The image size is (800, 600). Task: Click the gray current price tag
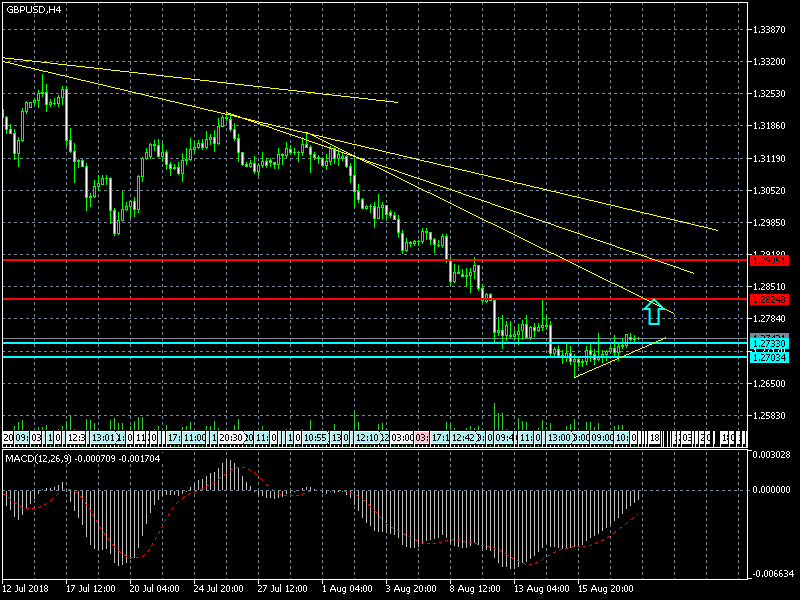pos(769,336)
